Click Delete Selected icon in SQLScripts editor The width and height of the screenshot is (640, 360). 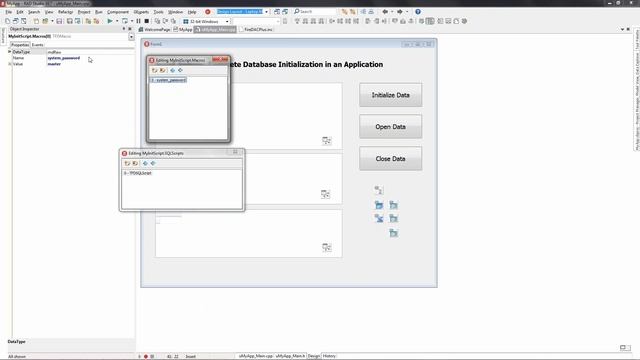pyautogui.click(x=135, y=163)
